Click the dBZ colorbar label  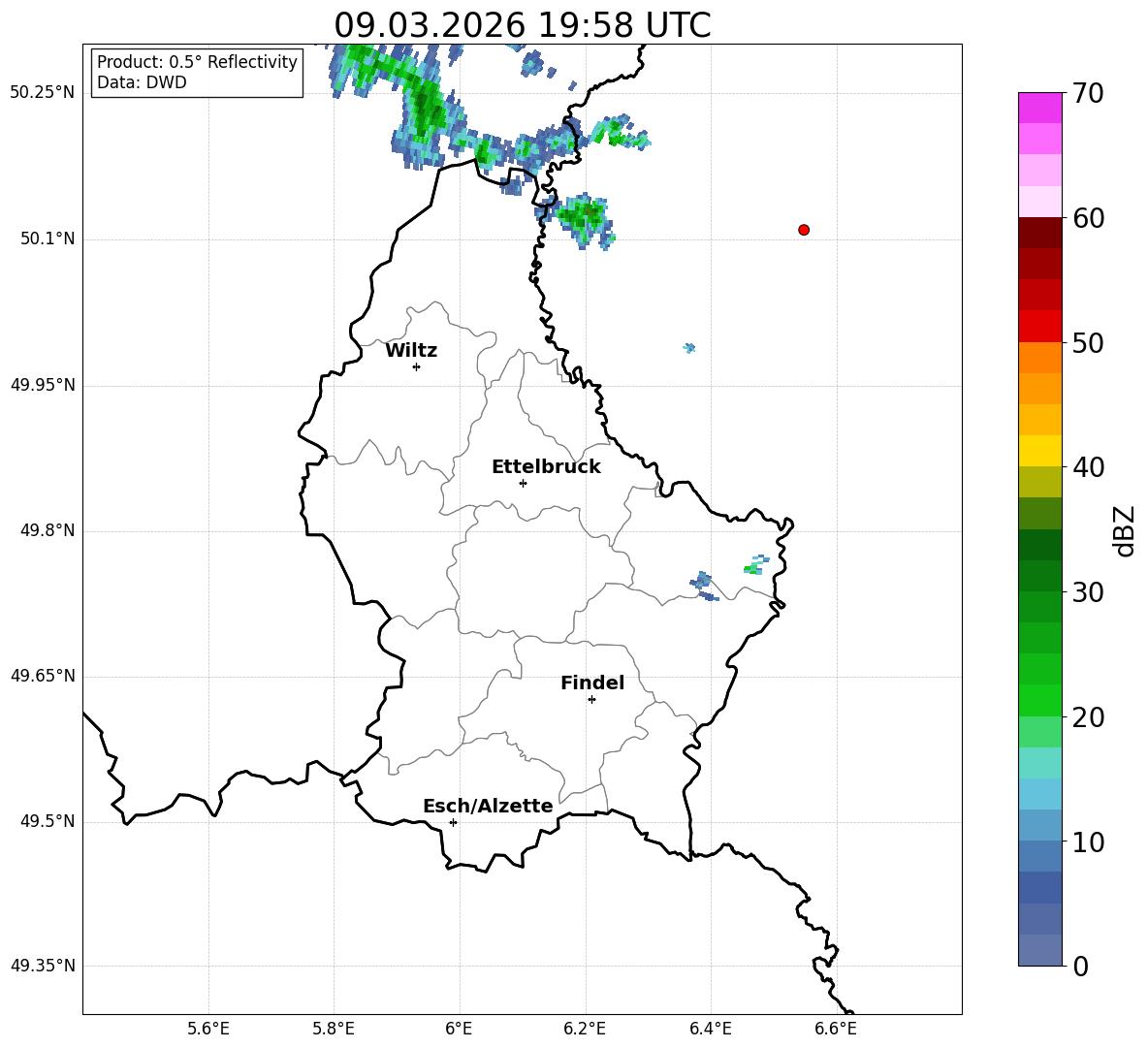click(x=1126, y=531)
